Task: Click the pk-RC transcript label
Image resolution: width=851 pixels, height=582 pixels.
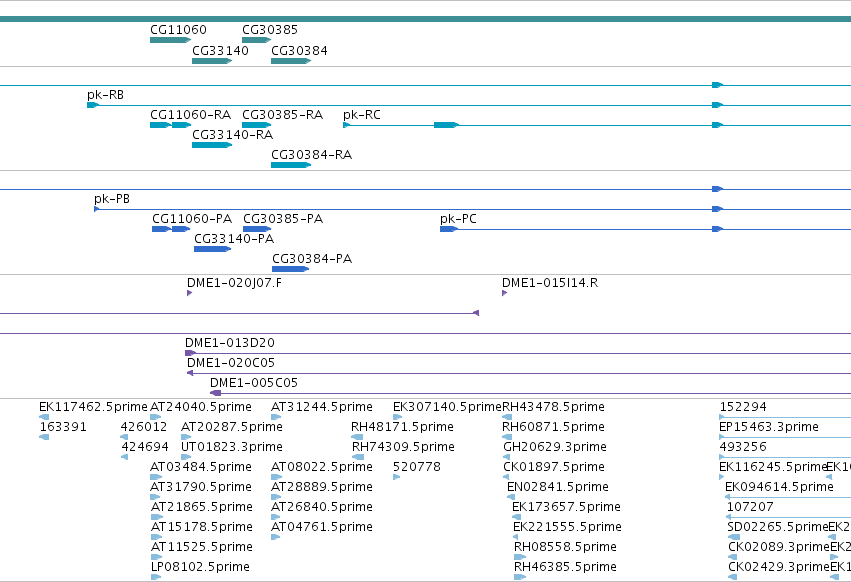Action: 361,115
